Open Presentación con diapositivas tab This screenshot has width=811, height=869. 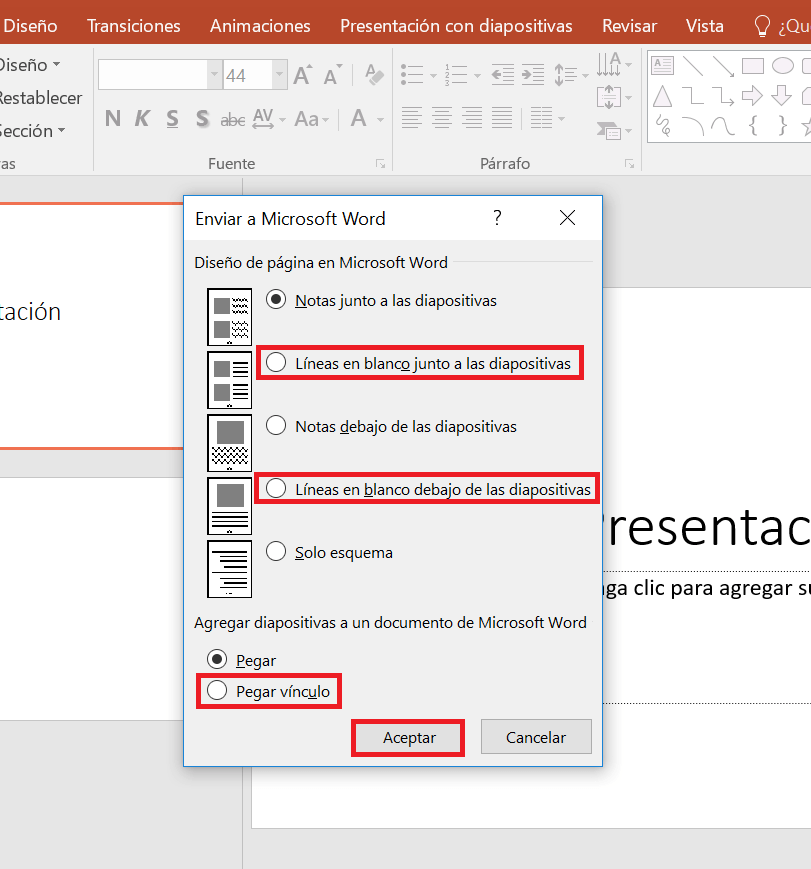point(456,25)
